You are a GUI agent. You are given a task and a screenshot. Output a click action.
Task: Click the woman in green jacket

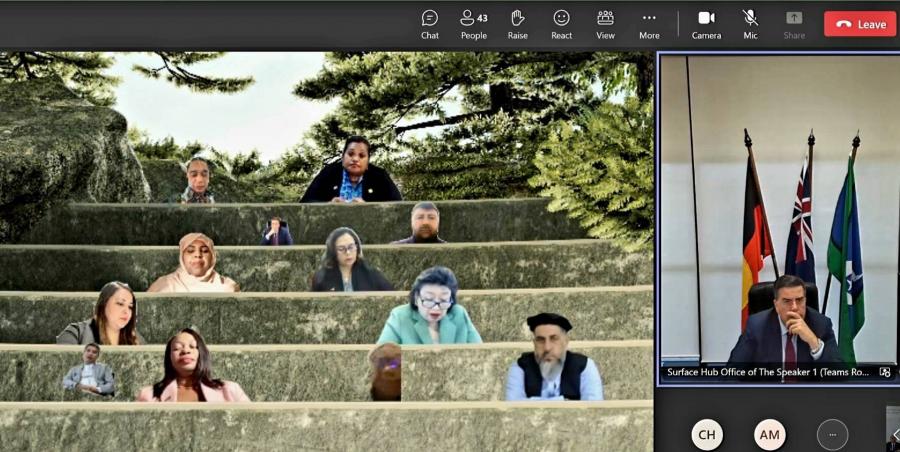430,310
